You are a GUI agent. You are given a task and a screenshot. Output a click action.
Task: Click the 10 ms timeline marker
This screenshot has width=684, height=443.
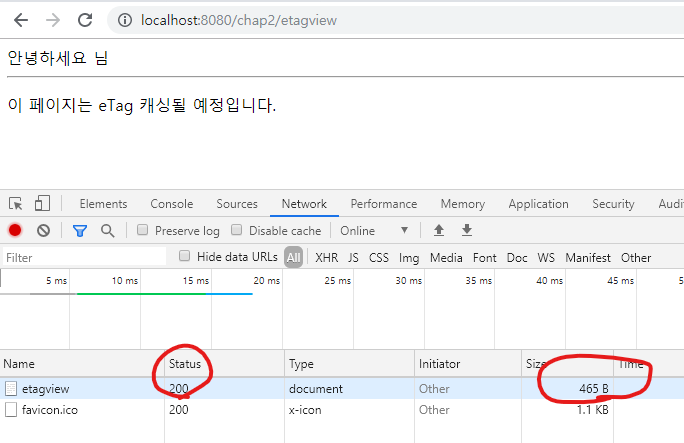[125, 281]
